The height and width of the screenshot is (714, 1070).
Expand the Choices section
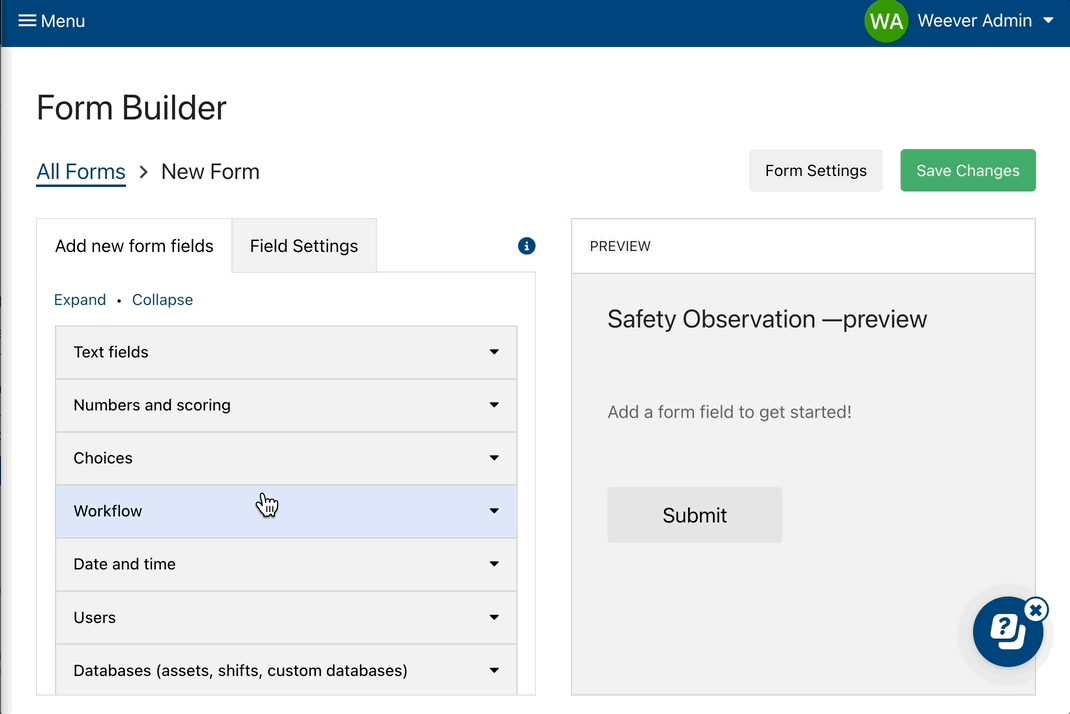(493, 458)
